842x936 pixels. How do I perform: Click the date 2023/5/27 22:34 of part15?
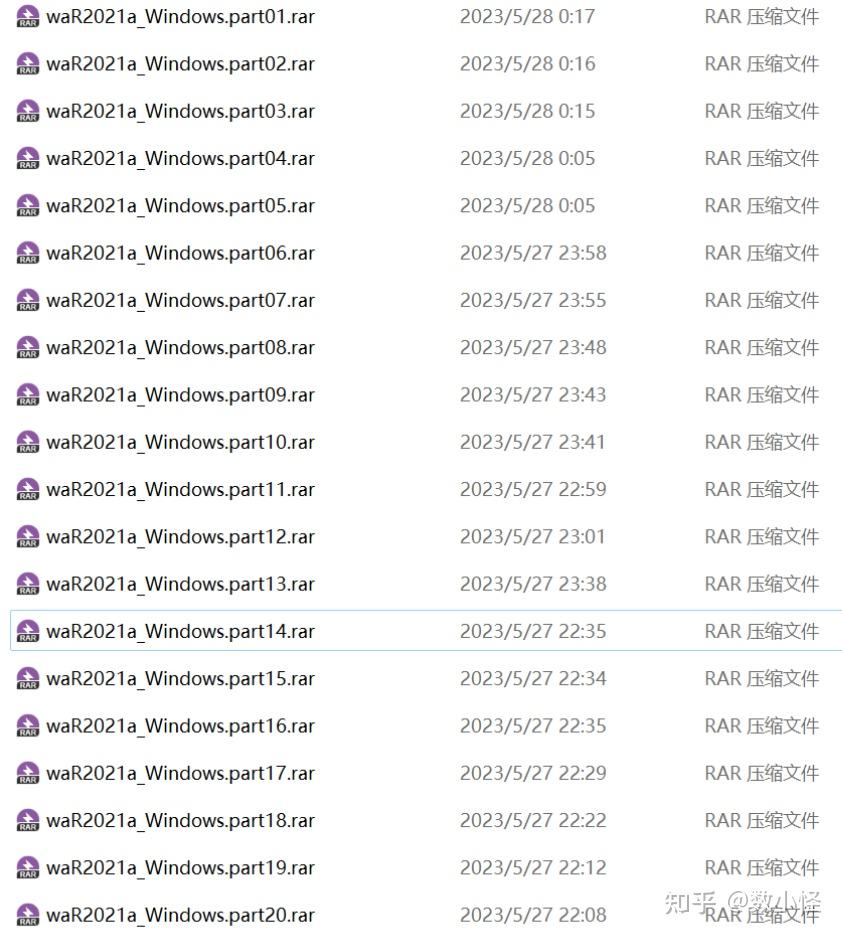pos(533,679)
